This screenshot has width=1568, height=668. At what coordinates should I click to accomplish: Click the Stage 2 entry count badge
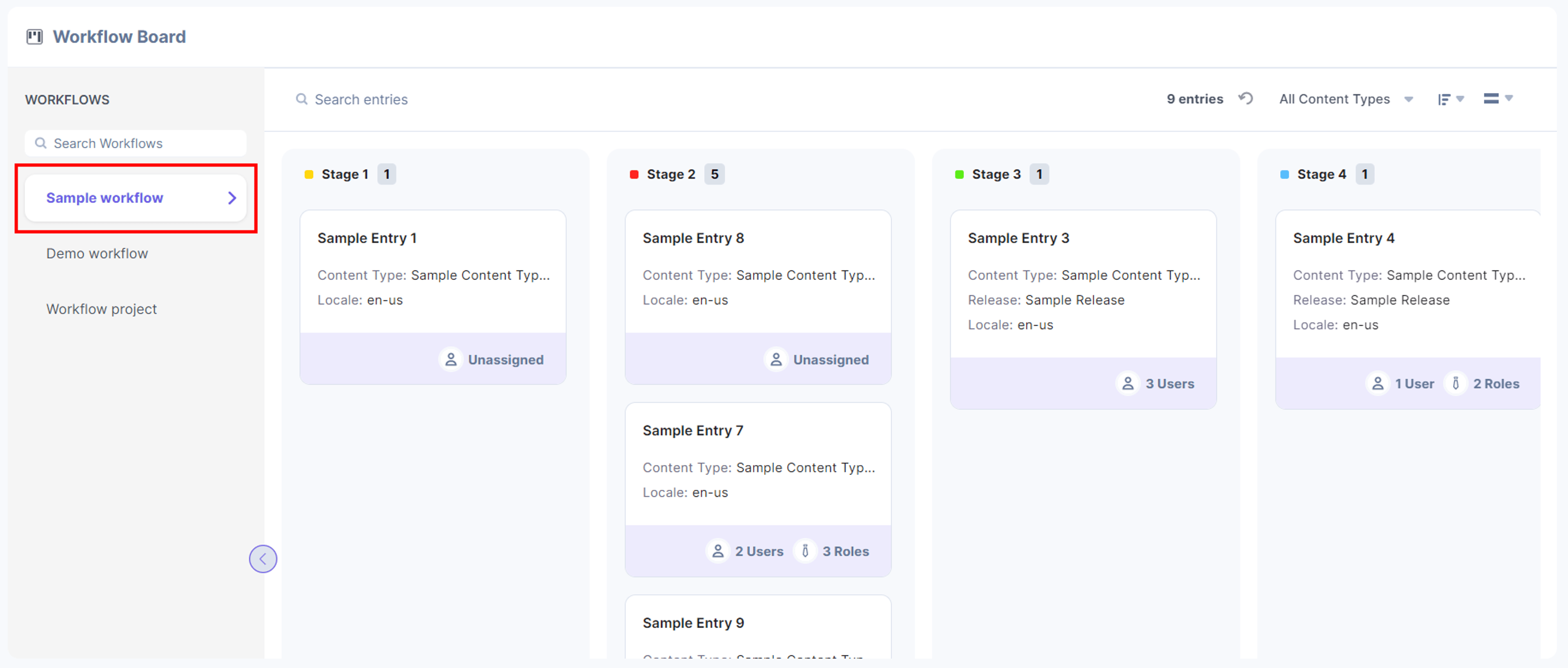pyautogui.click(x=715, y=175)
